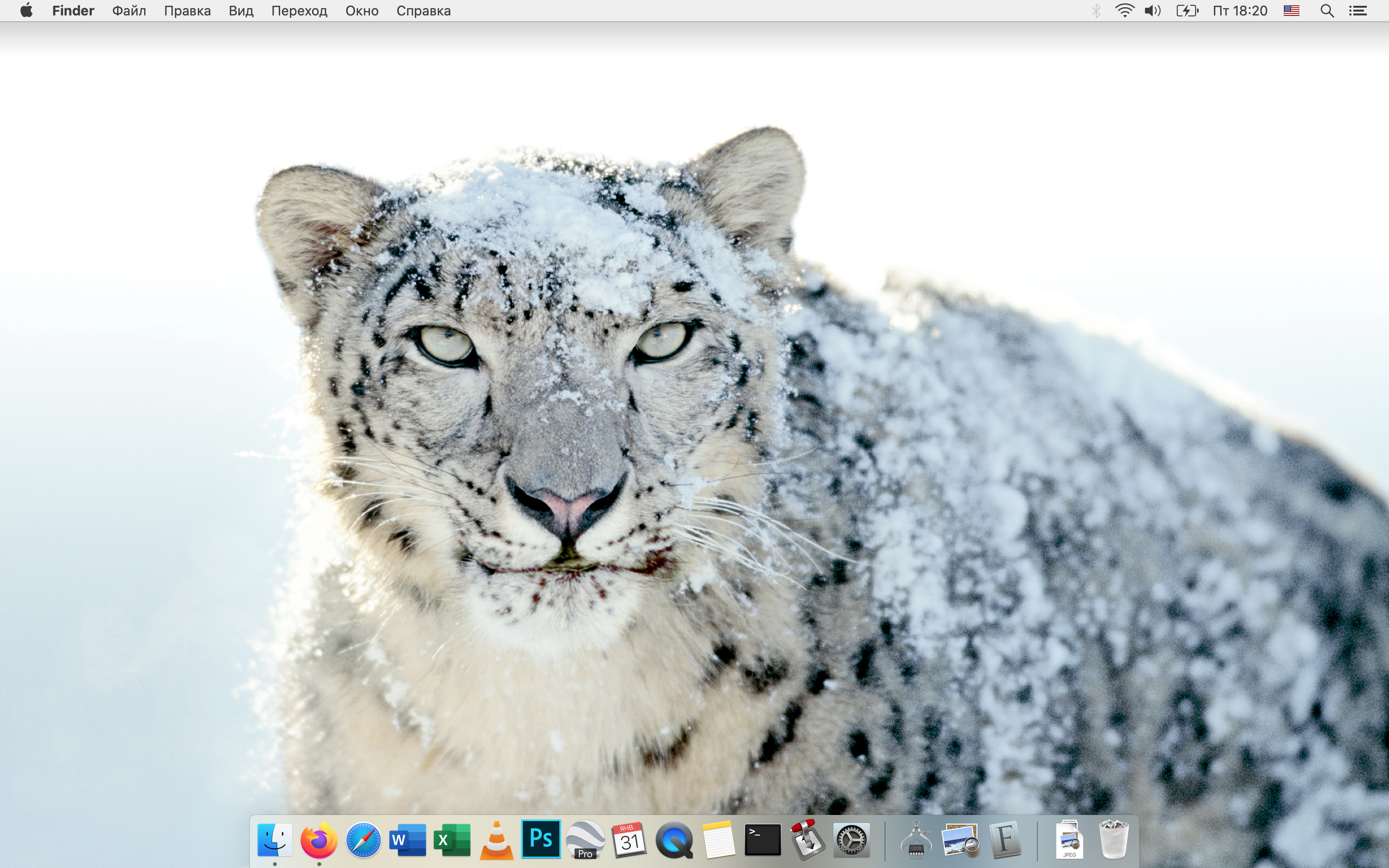Open the Wi-Fi status menu

(x=1124, y=10)
